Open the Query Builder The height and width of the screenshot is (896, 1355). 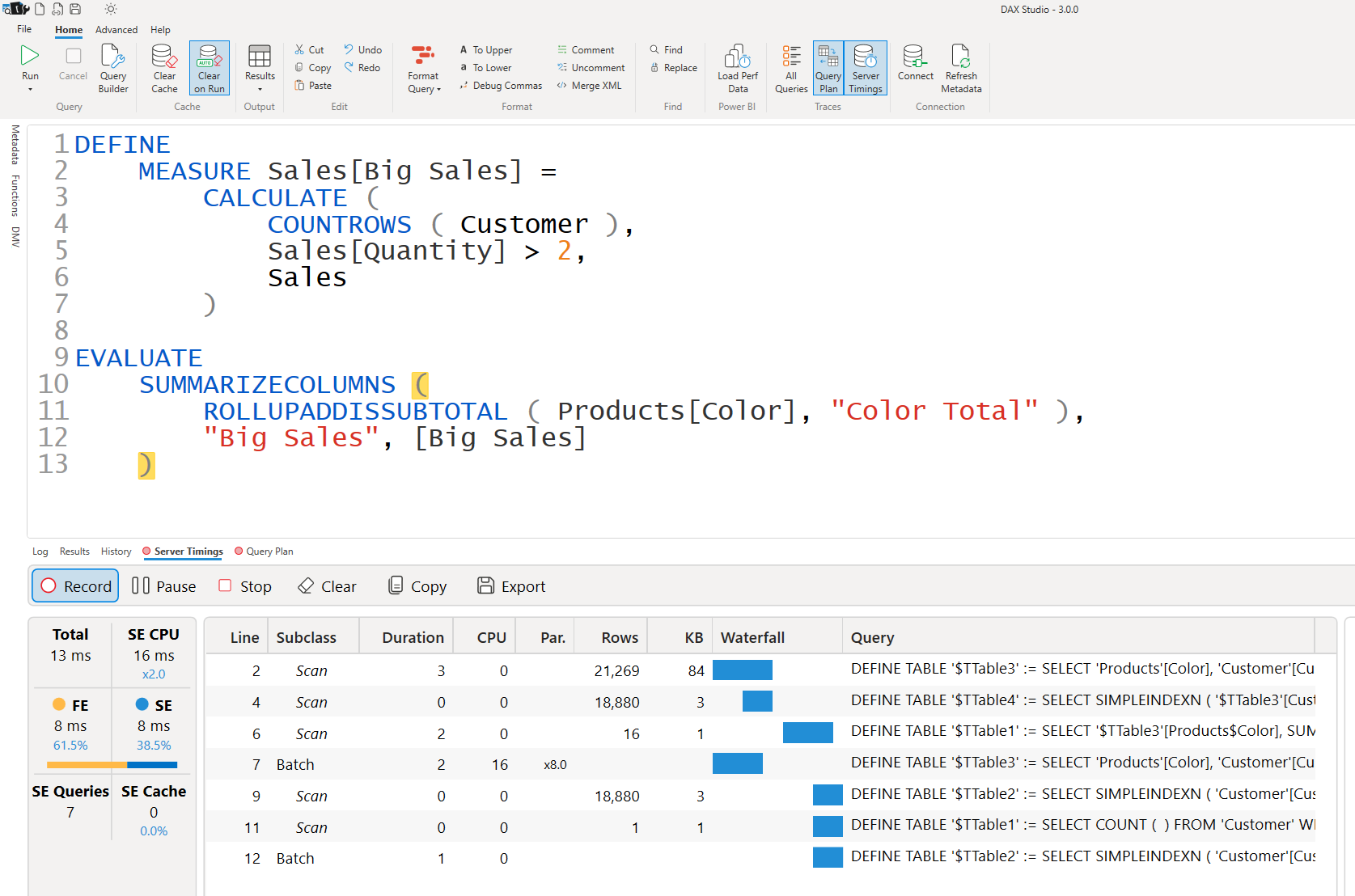112,68
